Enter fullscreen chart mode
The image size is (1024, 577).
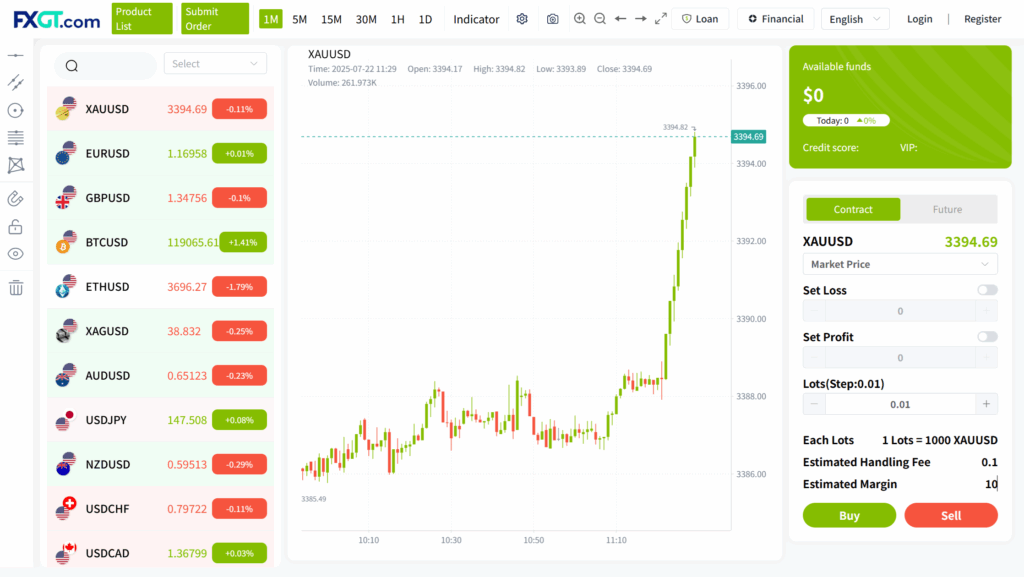click(x=660, y=19)
